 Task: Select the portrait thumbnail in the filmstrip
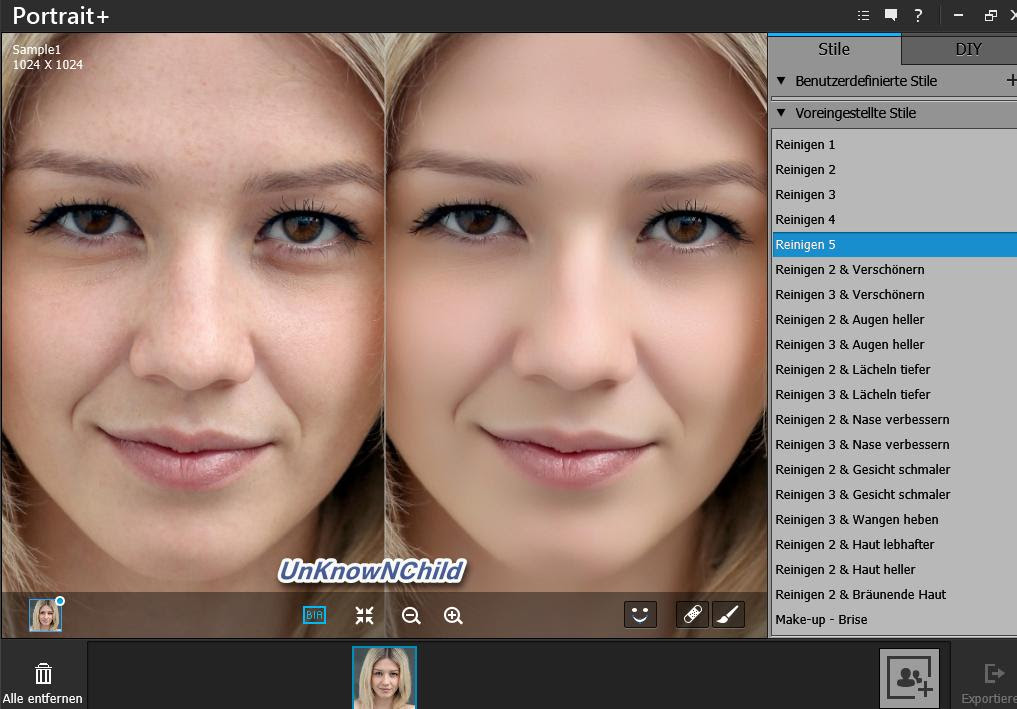[384, 678]
